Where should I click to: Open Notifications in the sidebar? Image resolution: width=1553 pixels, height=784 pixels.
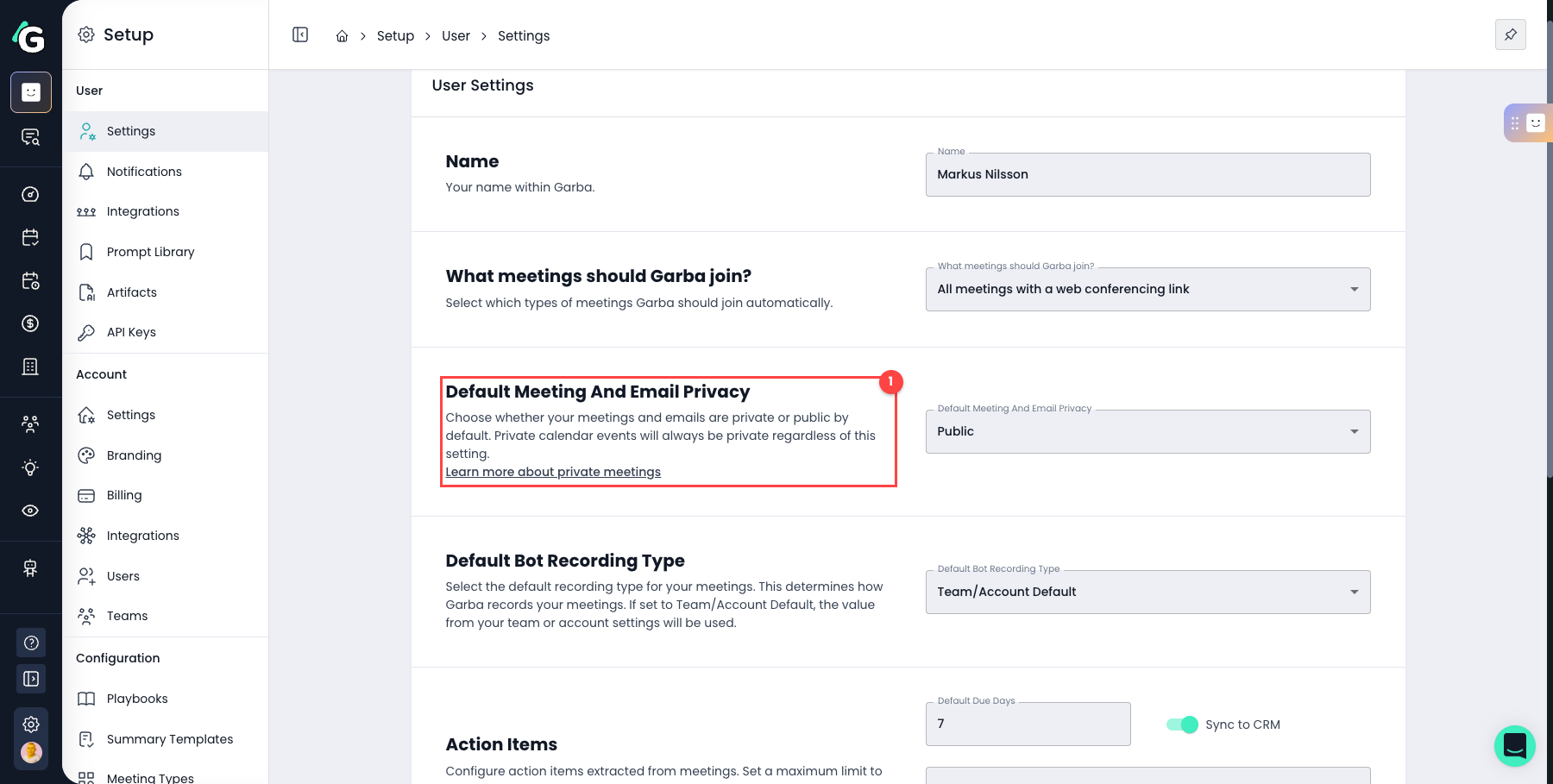[x=166, y=172]
